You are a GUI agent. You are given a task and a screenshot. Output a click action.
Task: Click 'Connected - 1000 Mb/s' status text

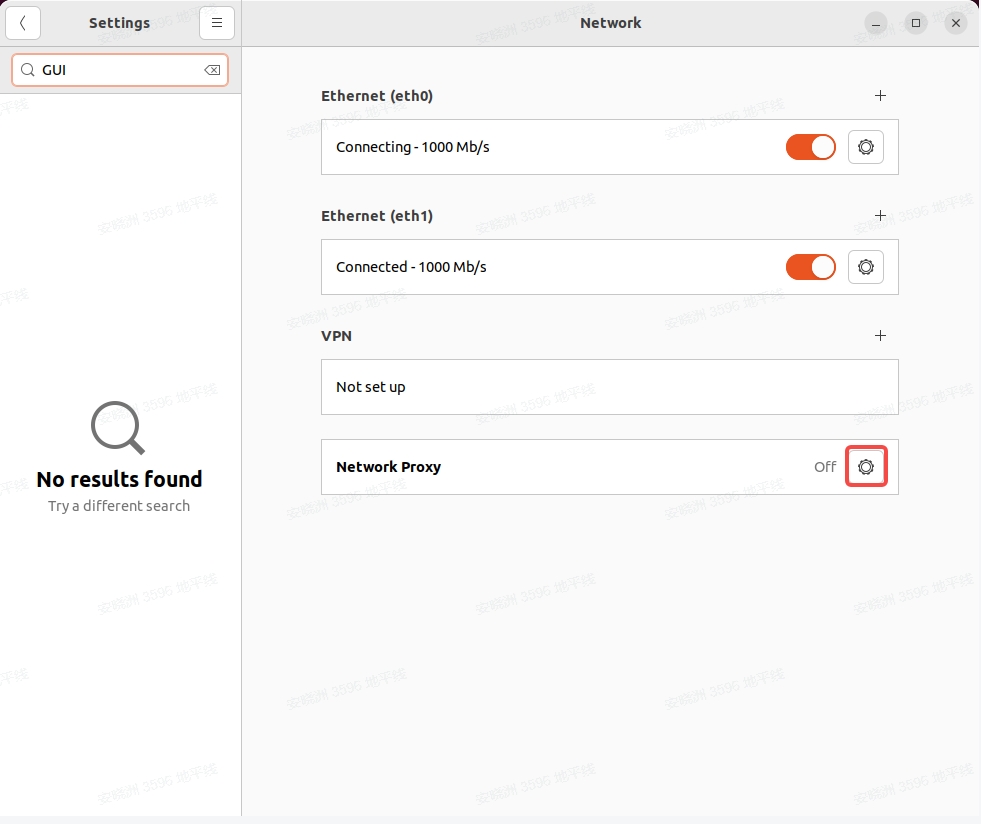(411, 267)
